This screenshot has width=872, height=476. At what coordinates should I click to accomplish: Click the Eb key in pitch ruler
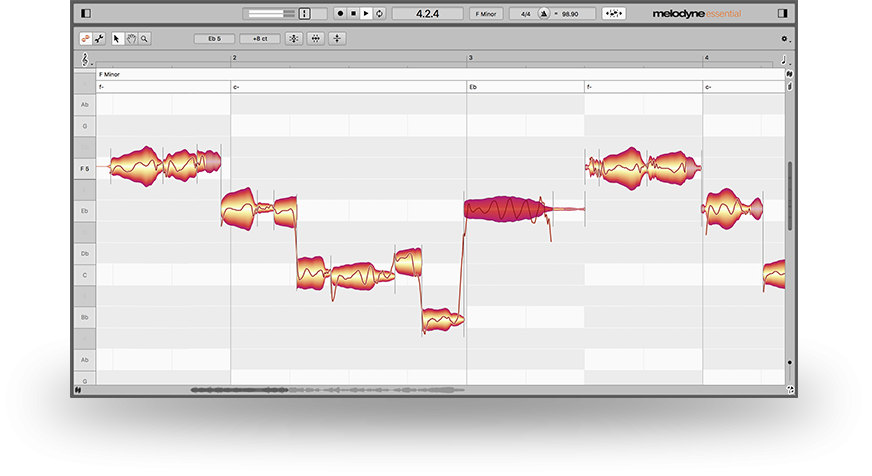(x=85, y=211)
